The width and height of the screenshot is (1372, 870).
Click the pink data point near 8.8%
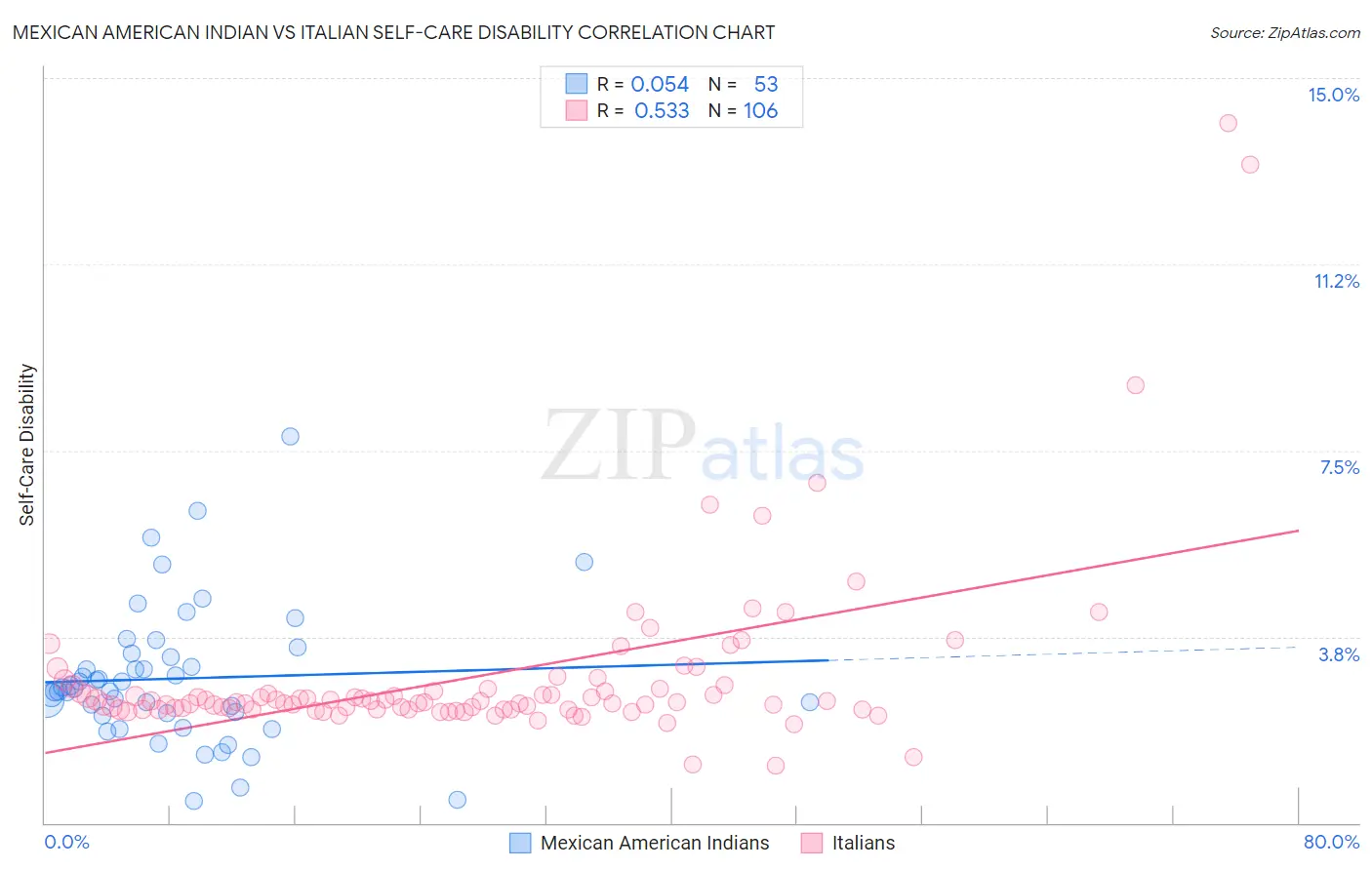coord(1135,385)
